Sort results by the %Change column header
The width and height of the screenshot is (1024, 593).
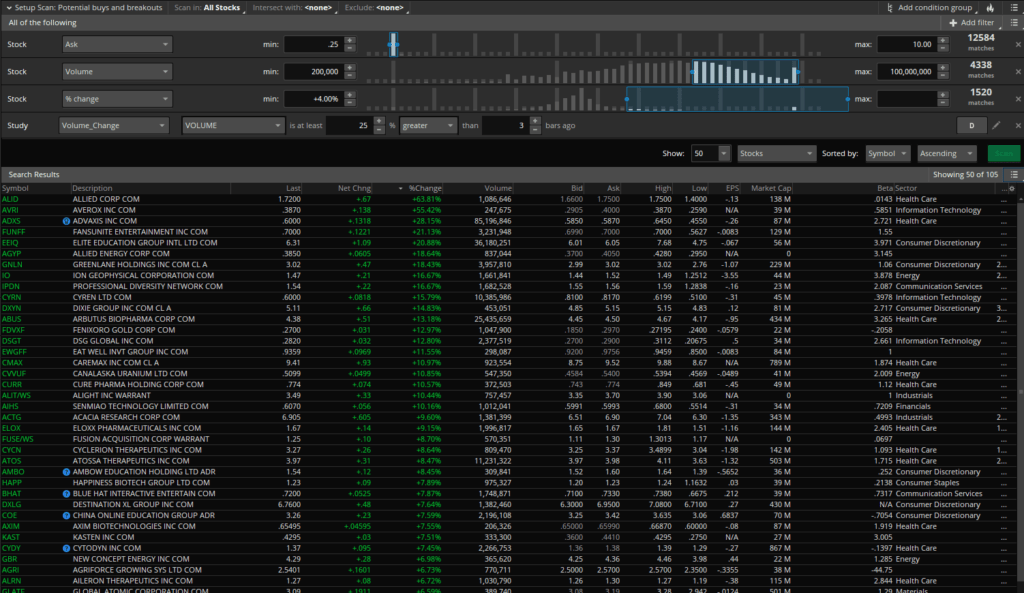tap(424, 188)
